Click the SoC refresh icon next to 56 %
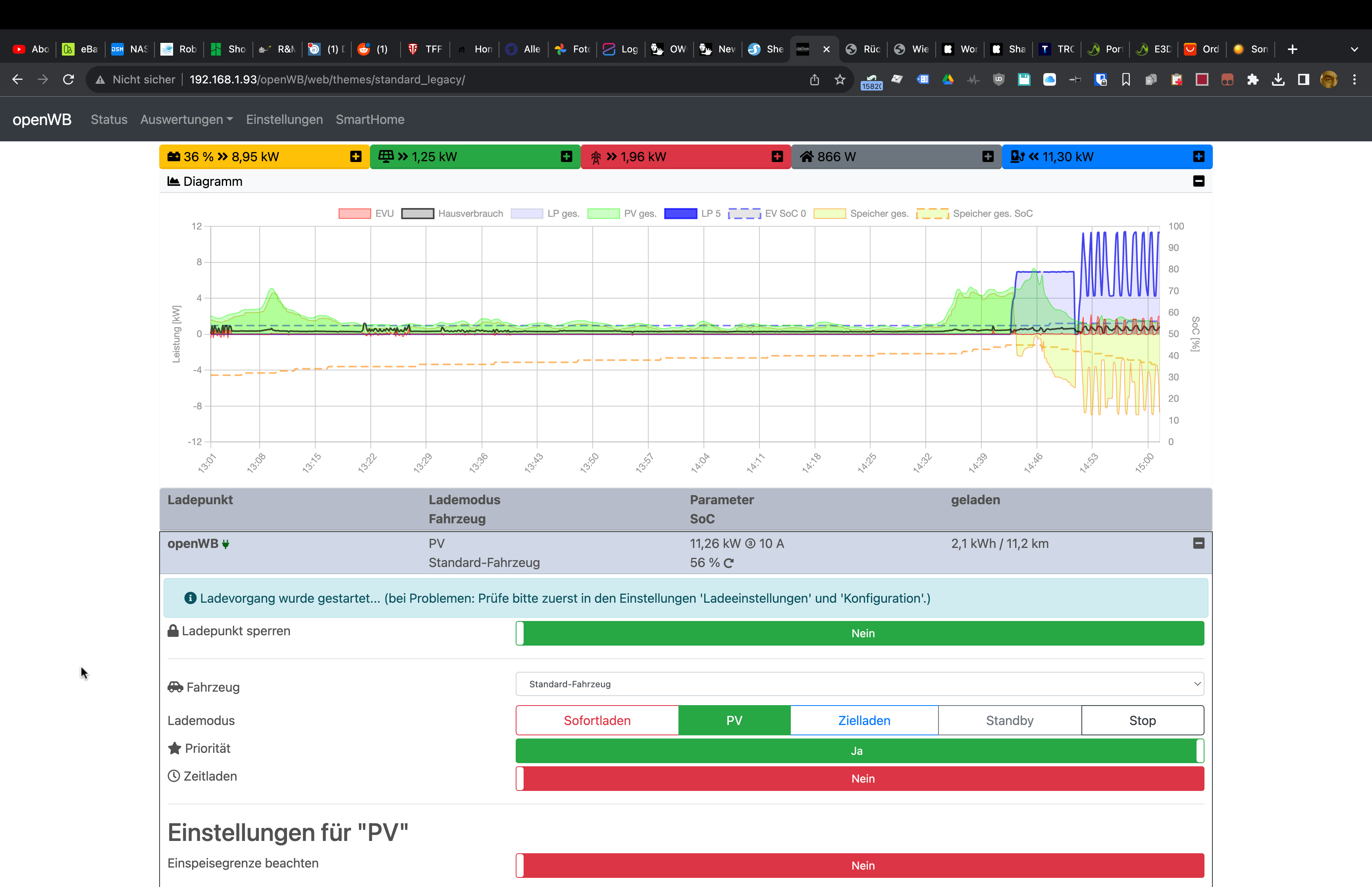The image size is (1372, 887). point(729,563)
